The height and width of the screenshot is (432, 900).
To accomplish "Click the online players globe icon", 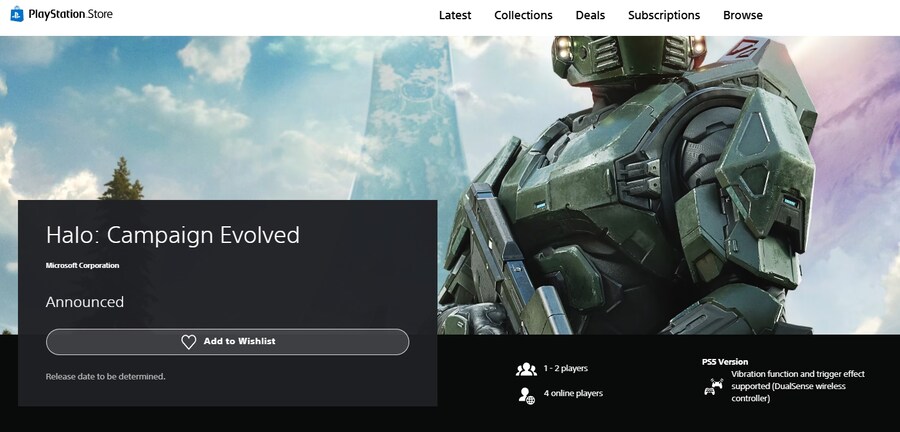I will [526, 395].
